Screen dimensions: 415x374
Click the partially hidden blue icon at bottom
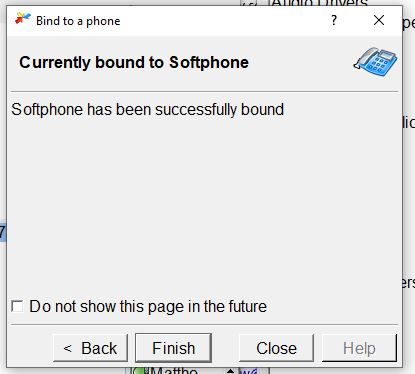249,371
